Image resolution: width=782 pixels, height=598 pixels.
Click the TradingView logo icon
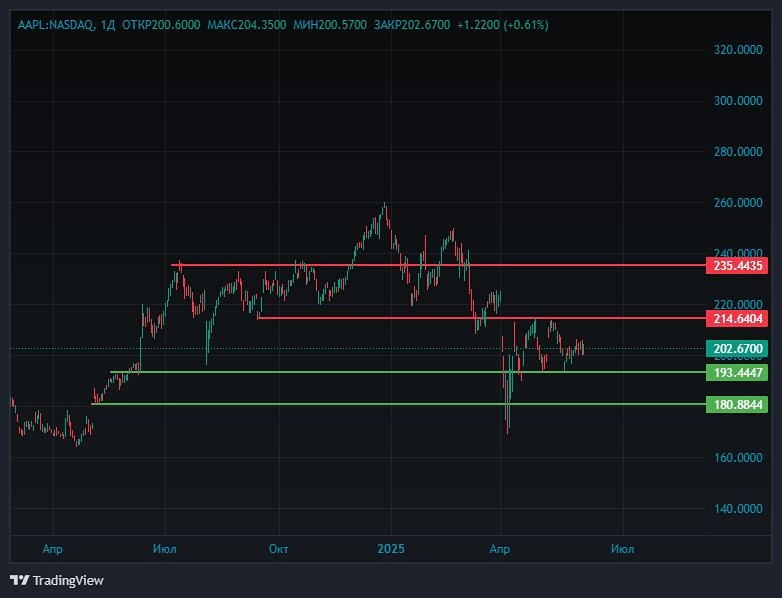point(20,581)
